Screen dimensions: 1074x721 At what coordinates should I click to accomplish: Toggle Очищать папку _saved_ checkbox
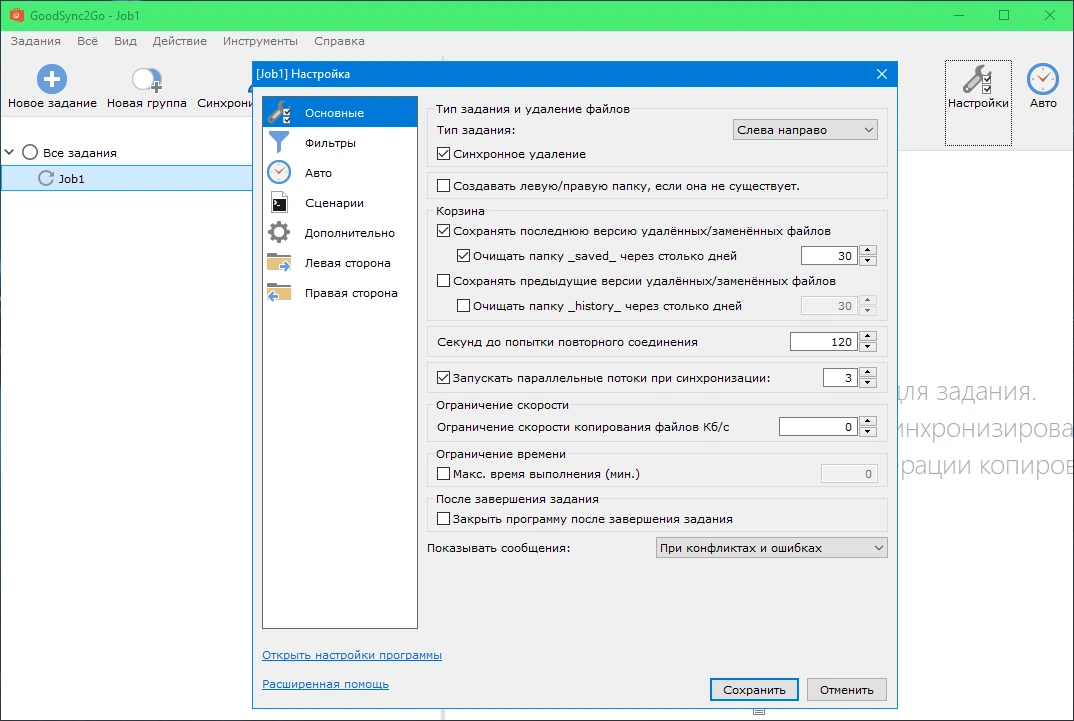pyautogui.click(x=463, y=256)
